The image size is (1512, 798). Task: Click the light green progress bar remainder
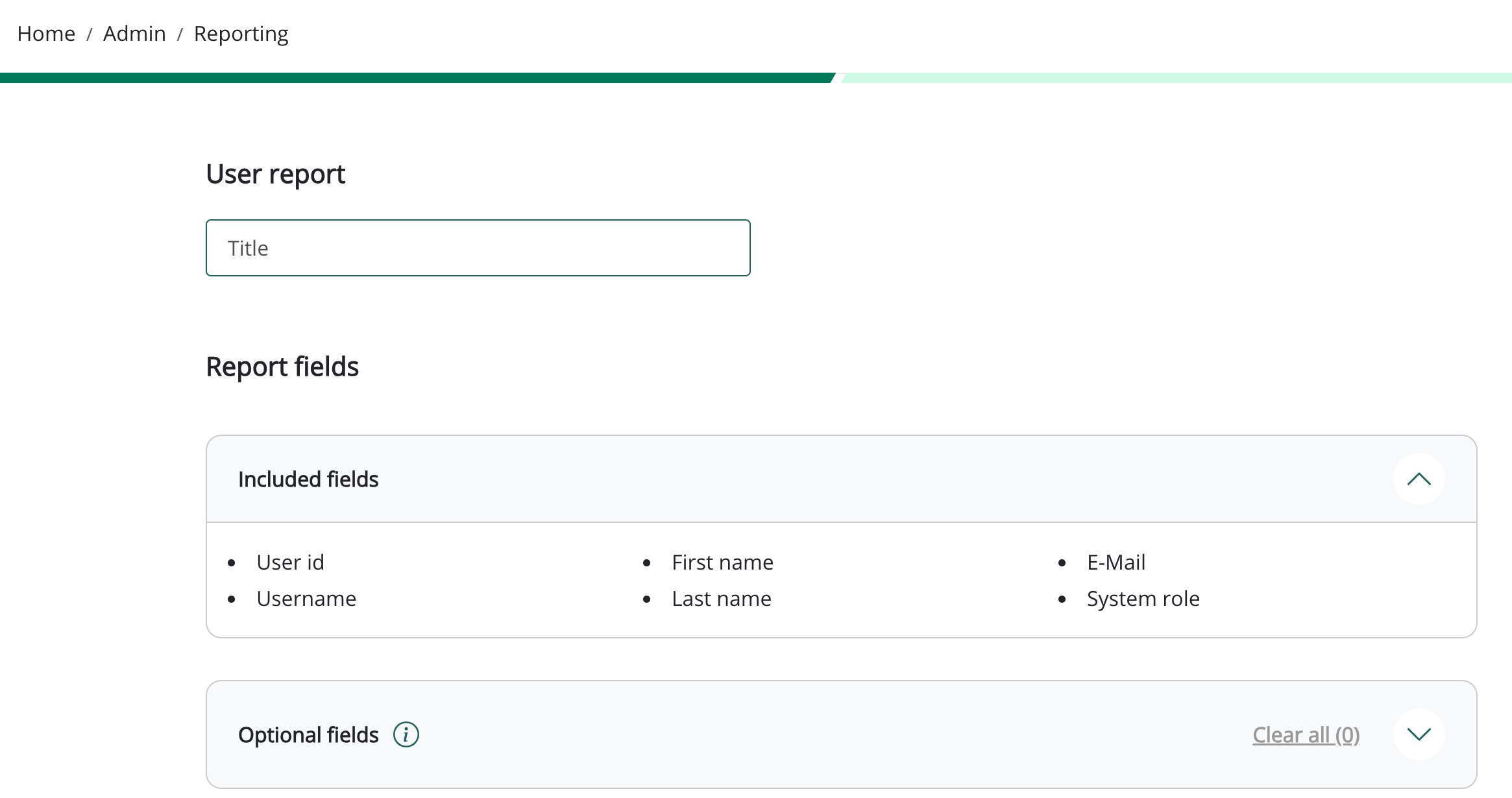point(1175,78)
